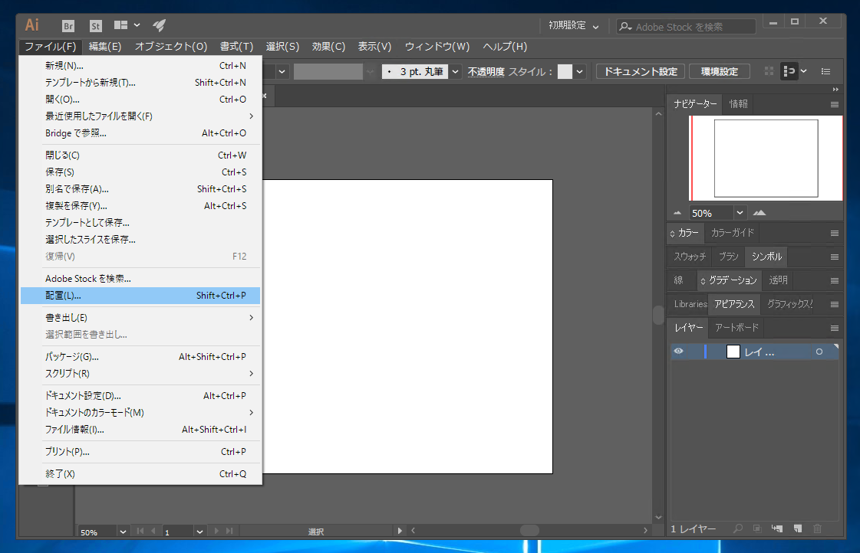Switch to the 情報 tab
Viewport: 860px width, 553px height.
[x=738, y=104]
